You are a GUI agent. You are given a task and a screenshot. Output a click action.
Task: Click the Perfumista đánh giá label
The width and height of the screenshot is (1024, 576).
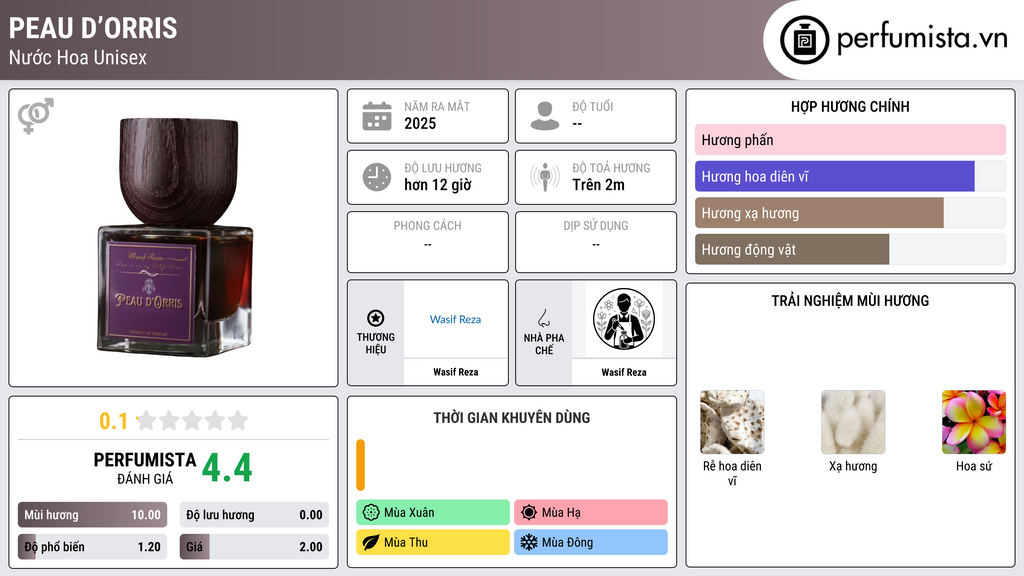coord(145,468)
